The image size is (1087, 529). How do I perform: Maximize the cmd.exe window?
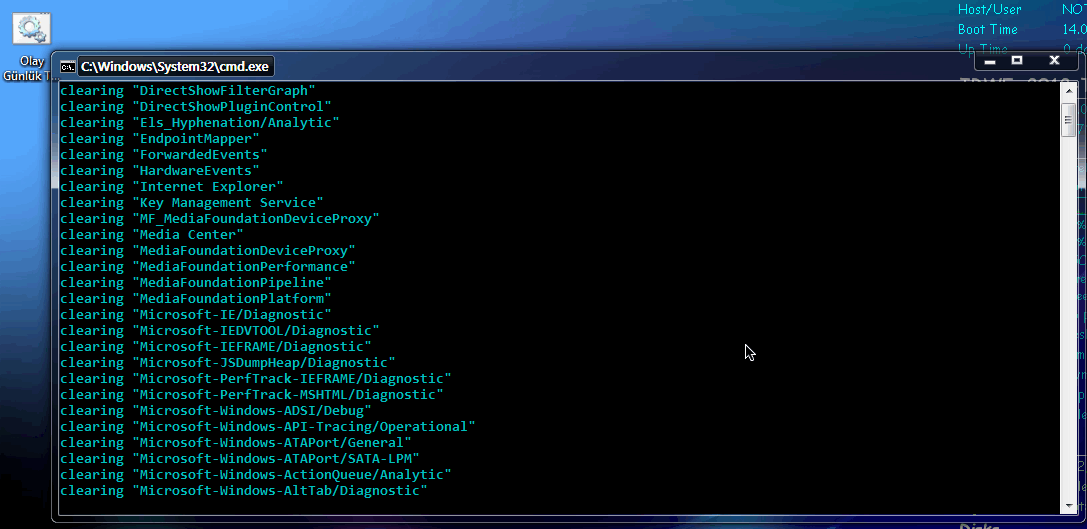click(1017, 61)
